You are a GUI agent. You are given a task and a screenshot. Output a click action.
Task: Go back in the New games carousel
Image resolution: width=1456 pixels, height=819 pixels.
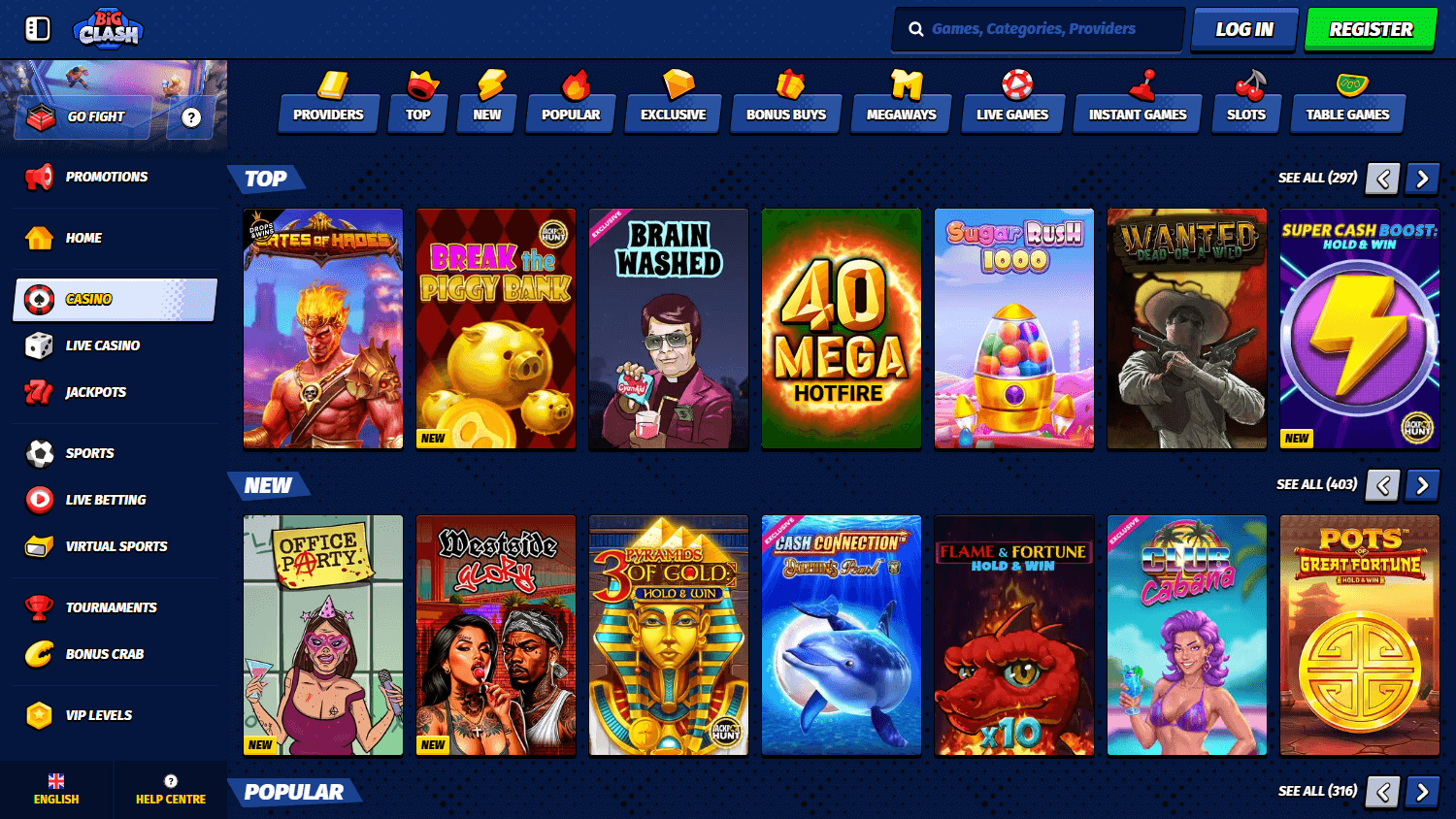click(x=1381, y=485)
